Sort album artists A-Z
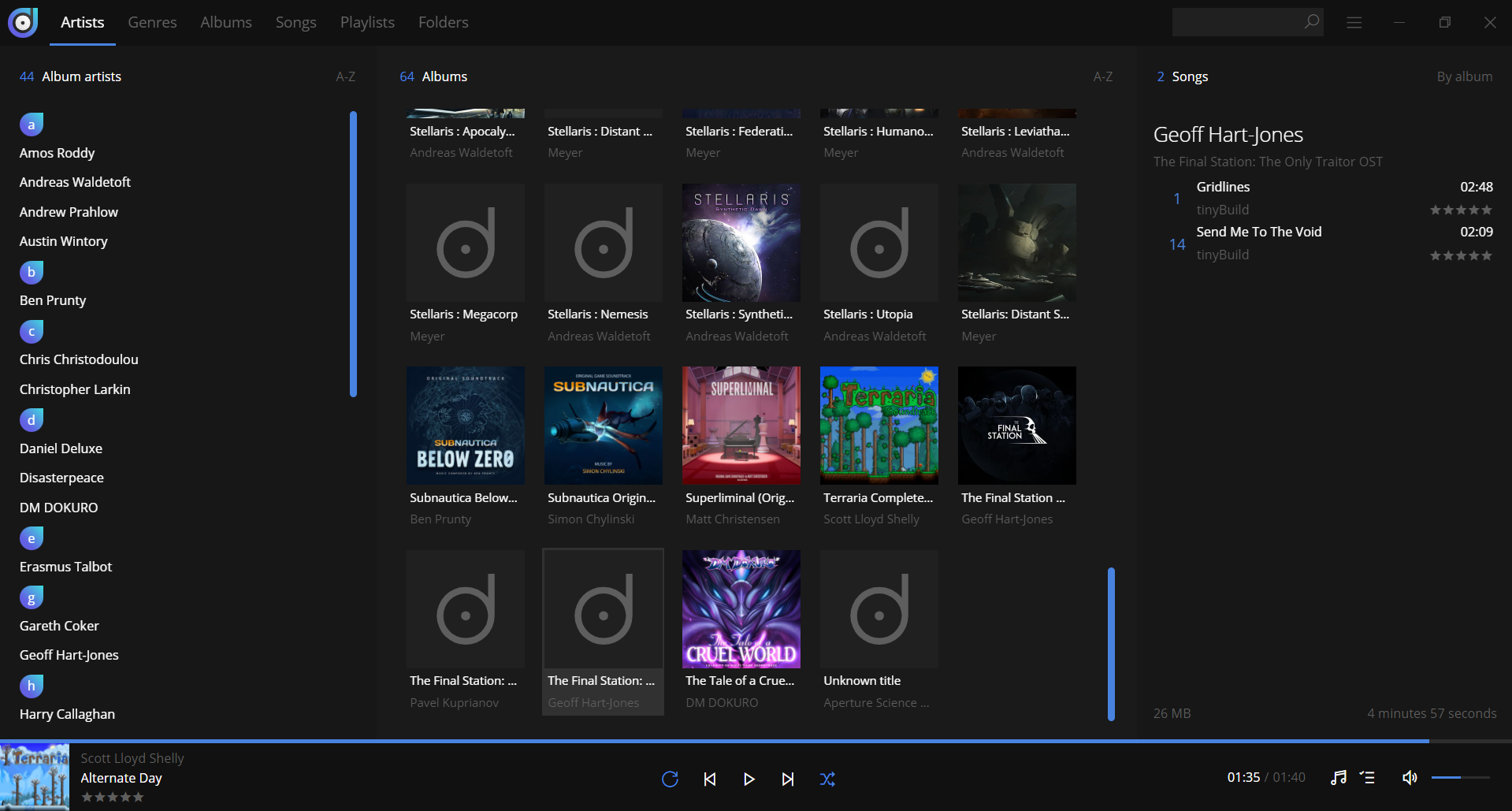Screen dimensions: 1512x811 click(x=345, y=76)
